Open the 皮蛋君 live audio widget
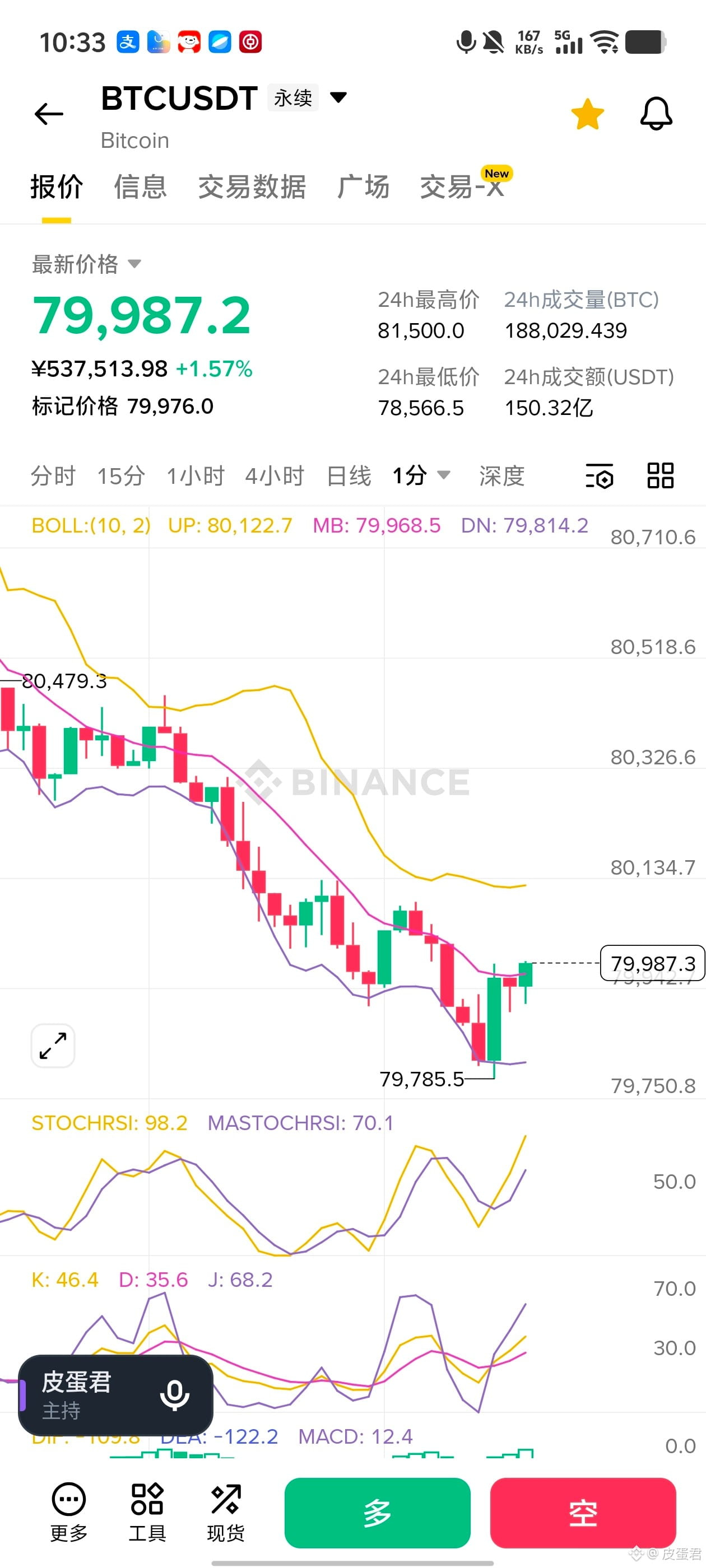The width and height of the screenshot is (706, 1568). [116, 1395]
